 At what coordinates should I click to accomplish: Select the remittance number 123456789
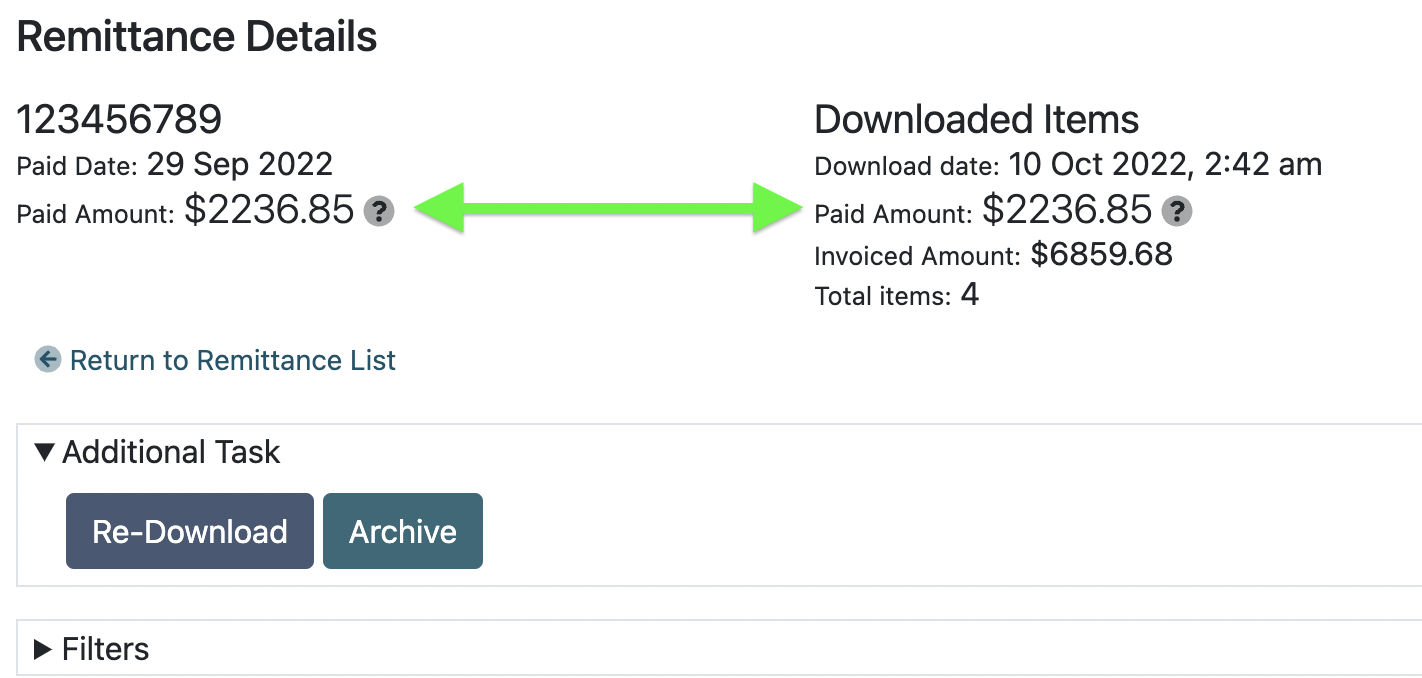coord(119,120)
